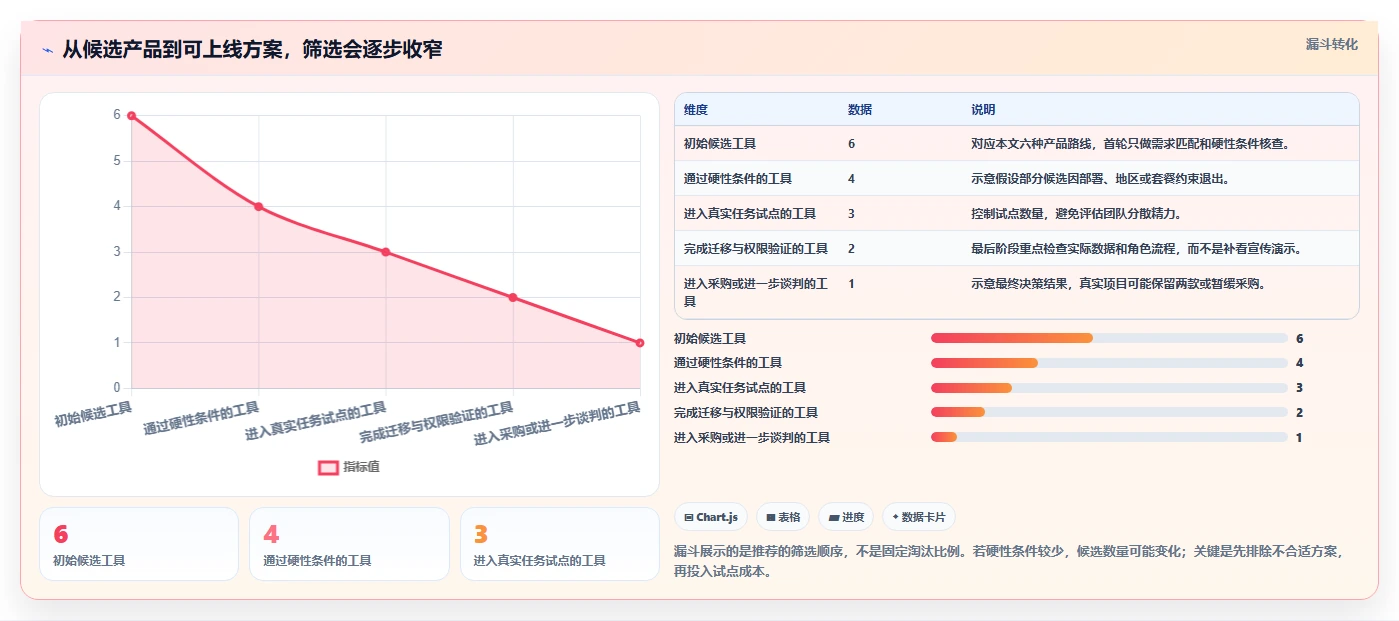This screenshot has width=1399, height=621.
Task: Click the 初始候选工具 progress bar
Action: click(1109, 338)
